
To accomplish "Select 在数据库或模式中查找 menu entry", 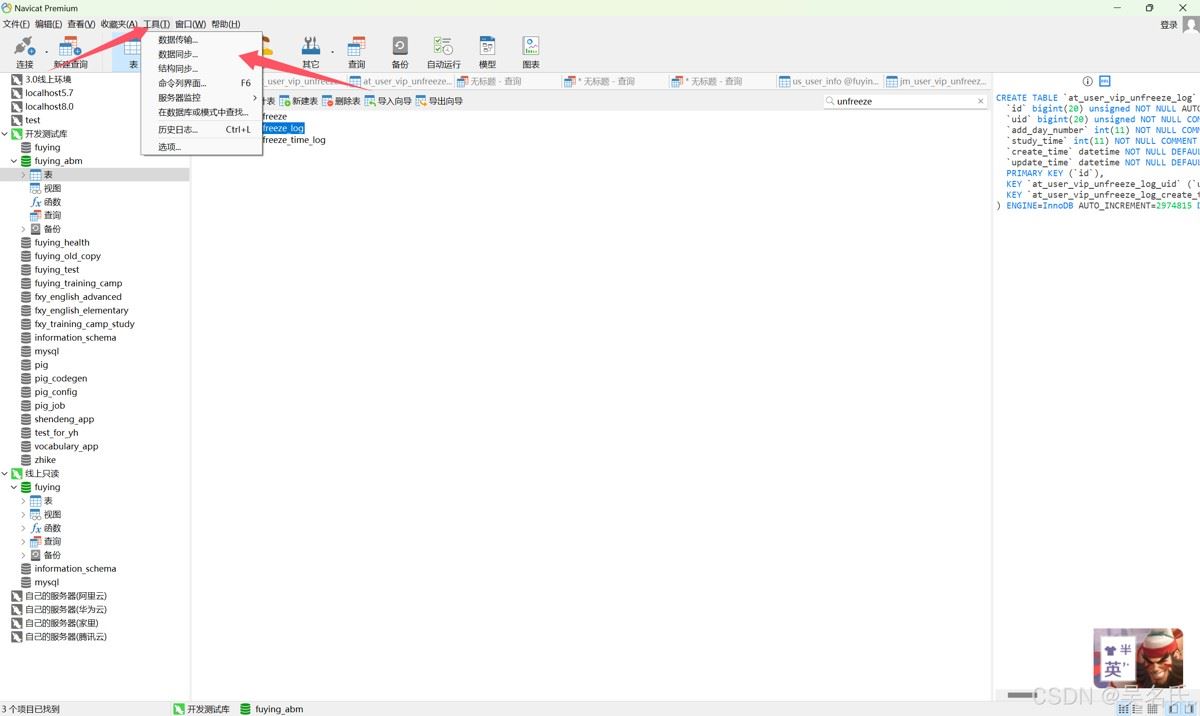I will tap(203, 112).
